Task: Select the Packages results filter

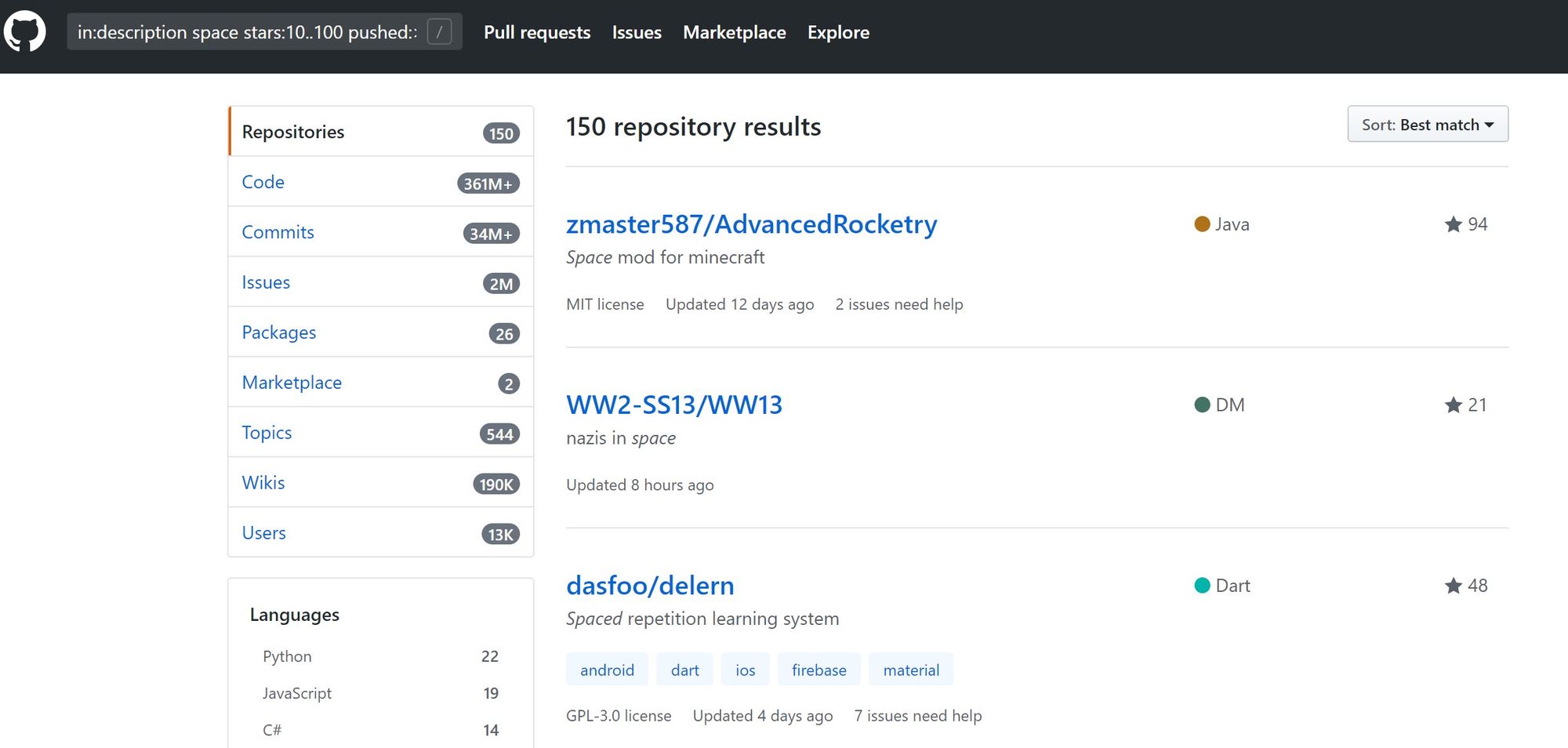Action: pyautogui.click(x=381, y=332)
